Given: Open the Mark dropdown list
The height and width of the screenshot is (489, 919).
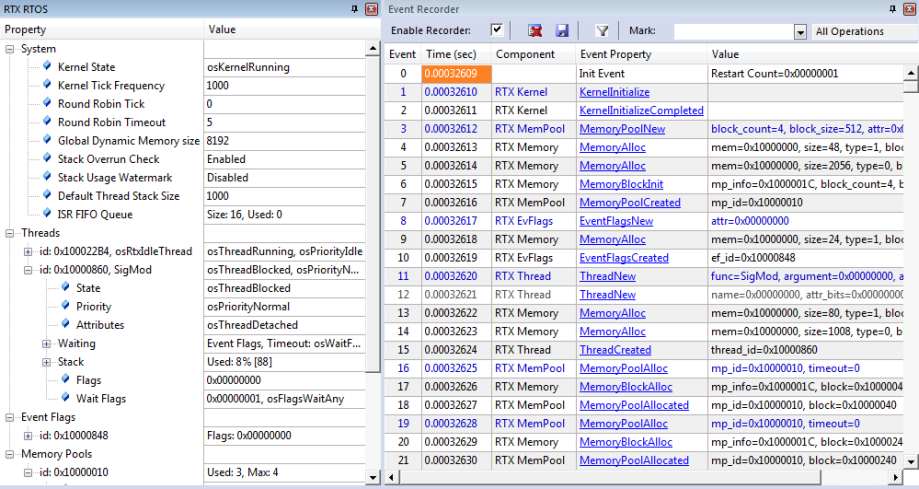Looking at the screenshot, I should (799, 32).
